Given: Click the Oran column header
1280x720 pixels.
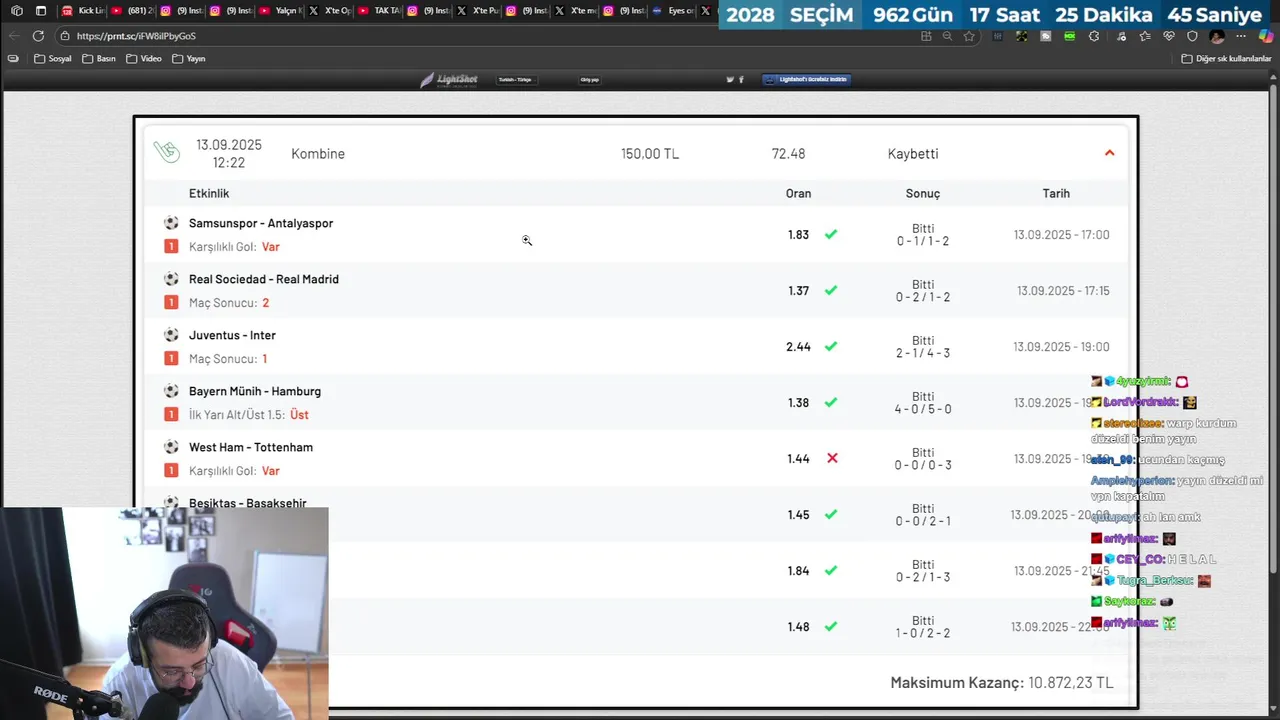Looking at the screenshot, I should click(x=798, y=193).
